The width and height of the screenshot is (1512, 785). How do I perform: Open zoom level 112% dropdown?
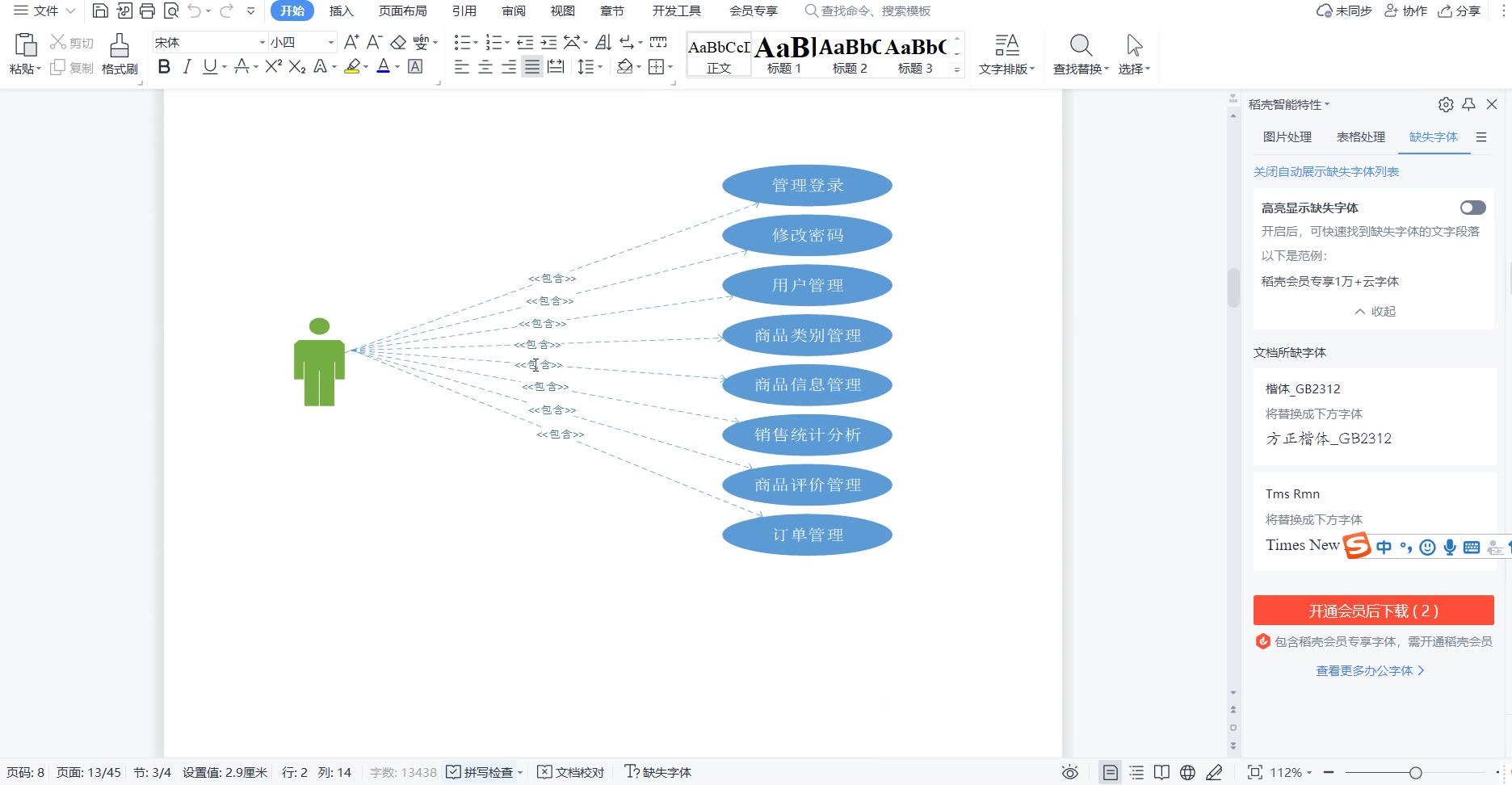click(1291, 773)
